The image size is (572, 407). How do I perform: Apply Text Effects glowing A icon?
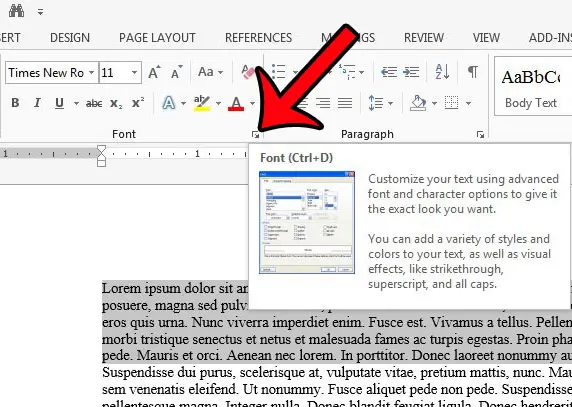tap(169, 103)
